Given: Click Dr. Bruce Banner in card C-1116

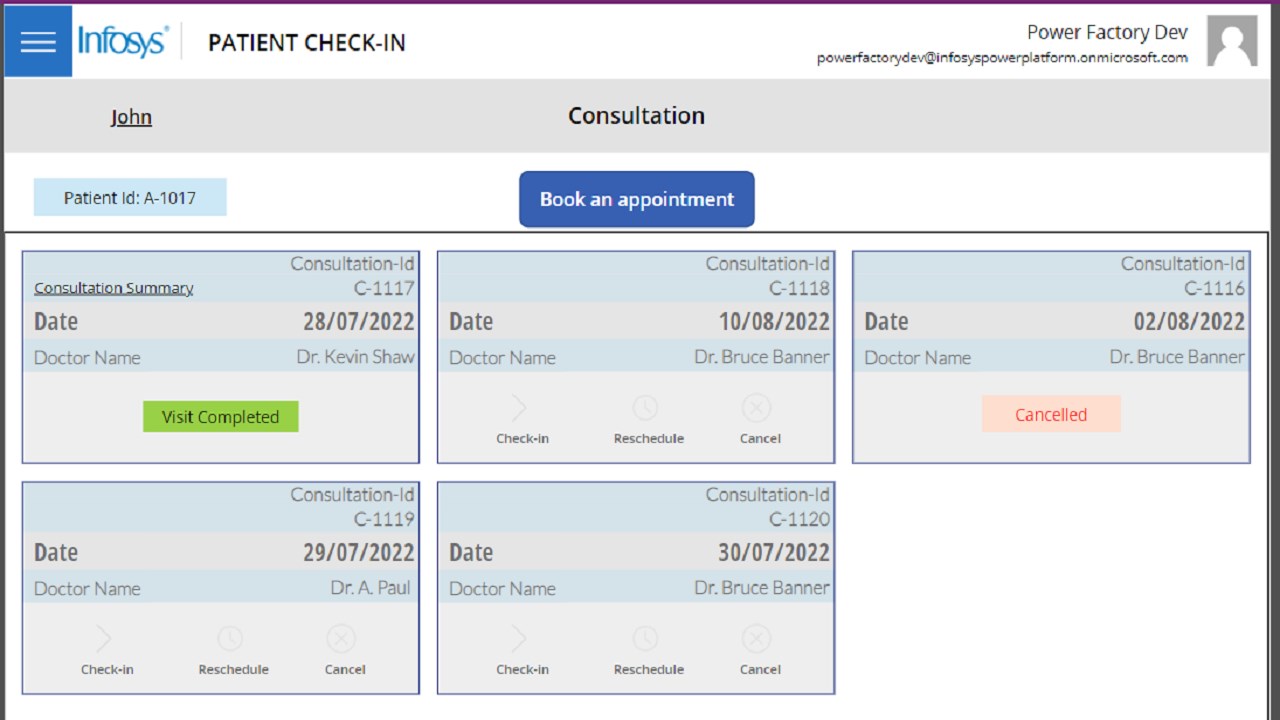Looking at the screenshot, I should [1177, 357].
